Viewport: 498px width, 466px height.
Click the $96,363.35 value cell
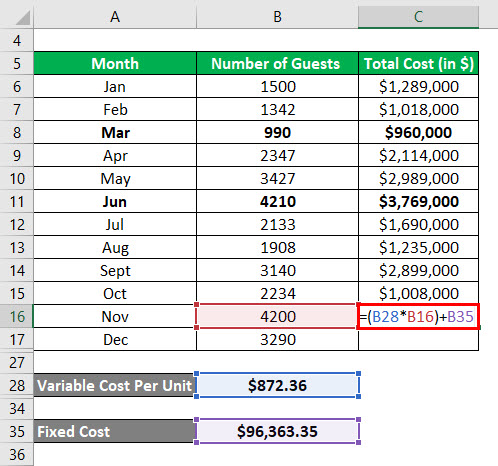click(277, 431)
